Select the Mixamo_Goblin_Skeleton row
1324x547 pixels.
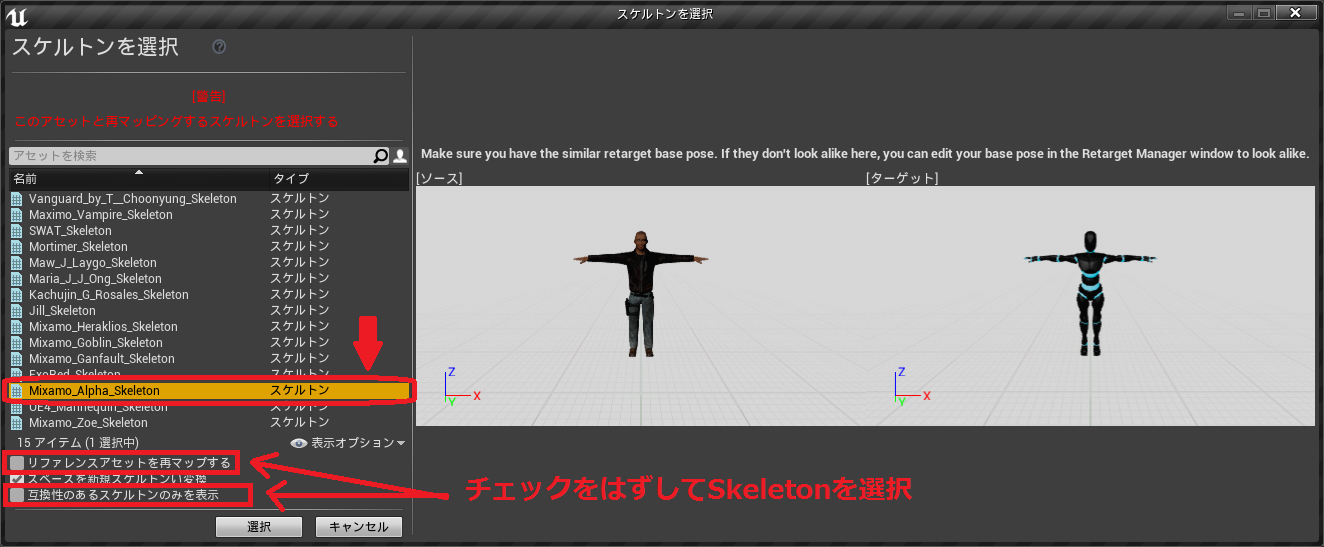click(209, 343)
